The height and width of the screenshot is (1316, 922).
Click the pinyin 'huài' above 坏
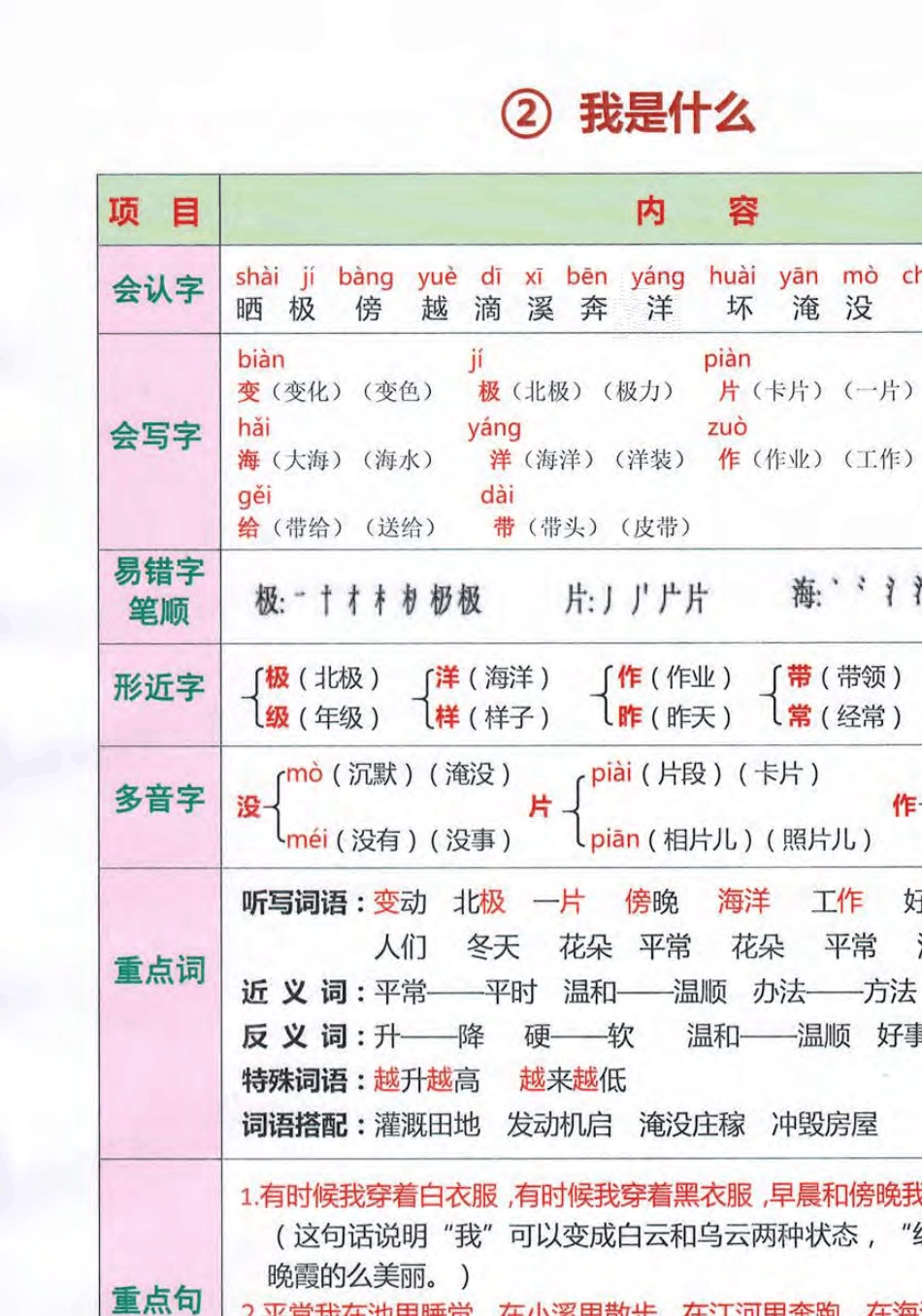coord(732,276)
